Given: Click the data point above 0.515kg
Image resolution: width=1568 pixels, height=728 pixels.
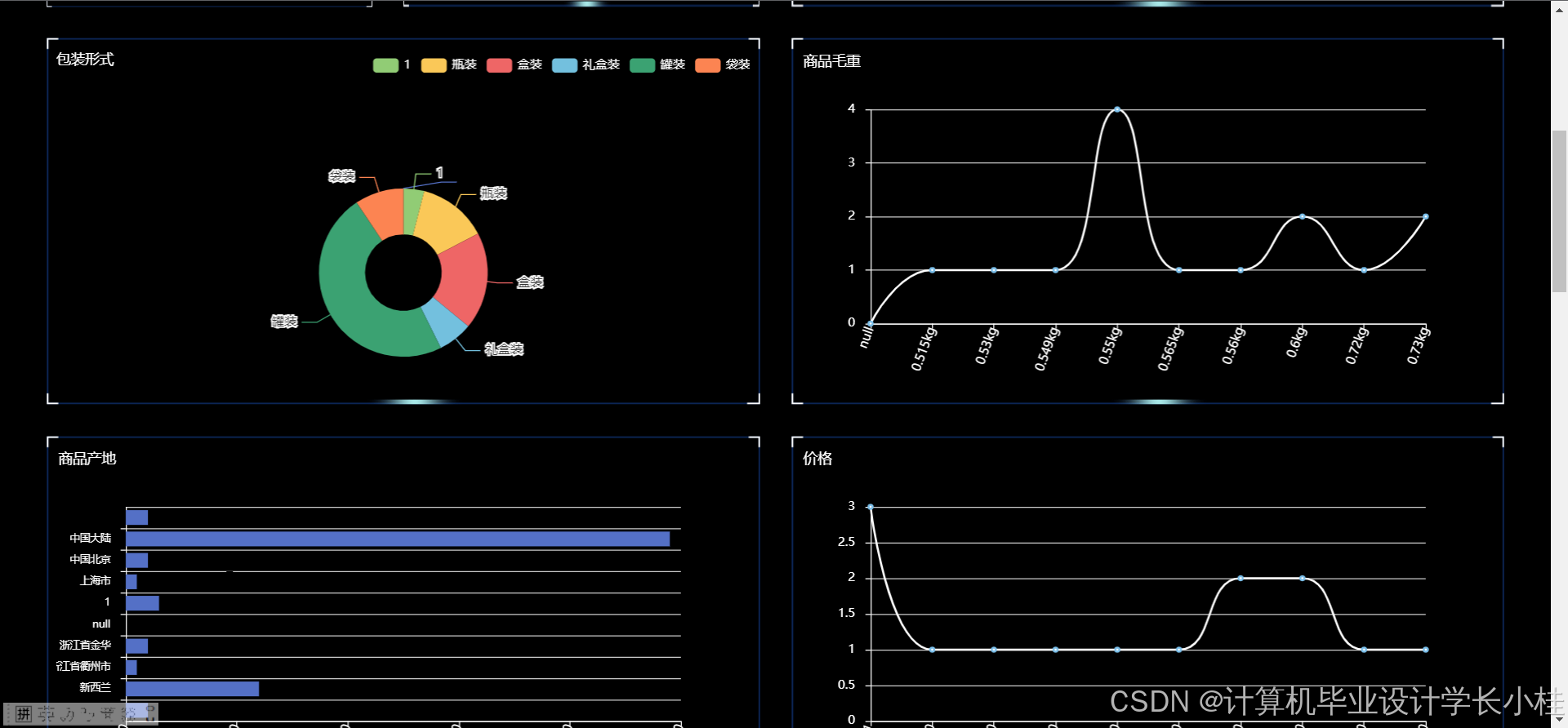Looking at the screenshot, I should (932, 270).
